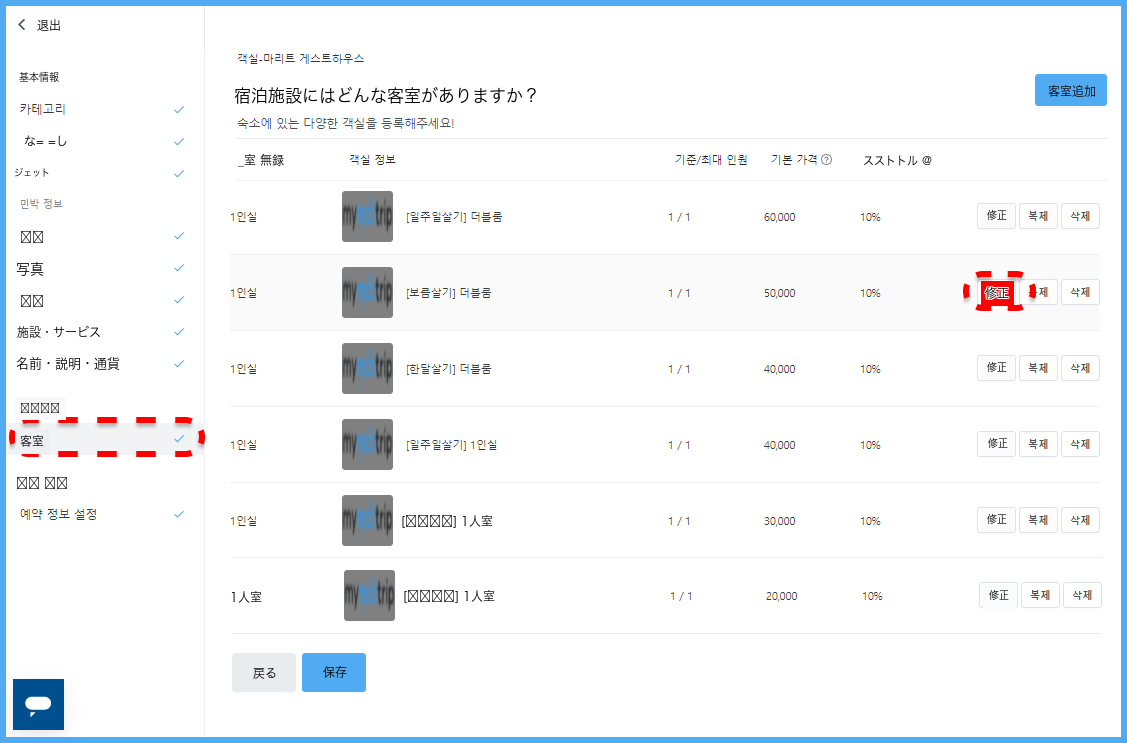
Task: Click 복제 for [일주일살기] 더블룸 row
Action: [1038, 216]
